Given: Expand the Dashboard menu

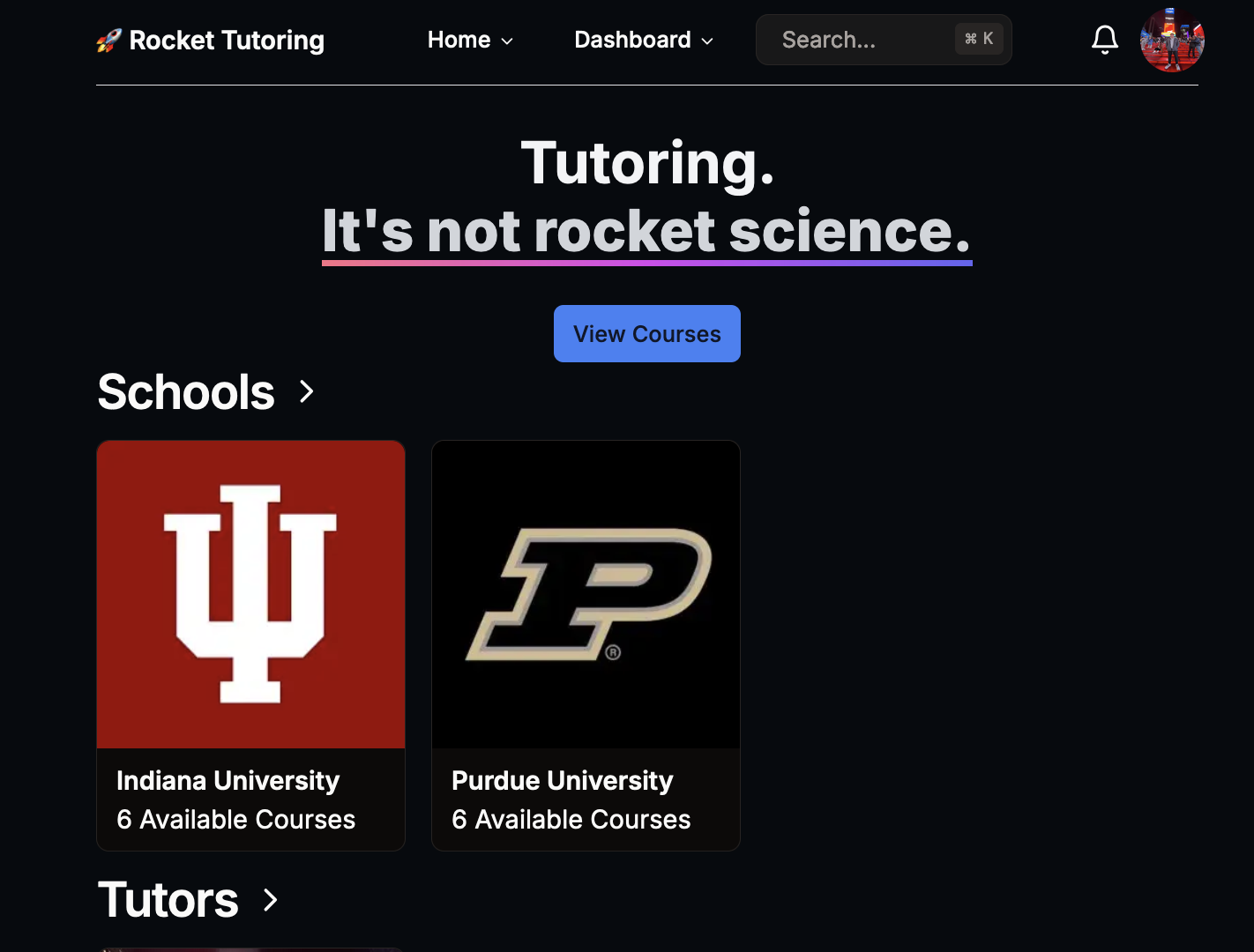Looking at the screenshot, I should click(644, 40).
